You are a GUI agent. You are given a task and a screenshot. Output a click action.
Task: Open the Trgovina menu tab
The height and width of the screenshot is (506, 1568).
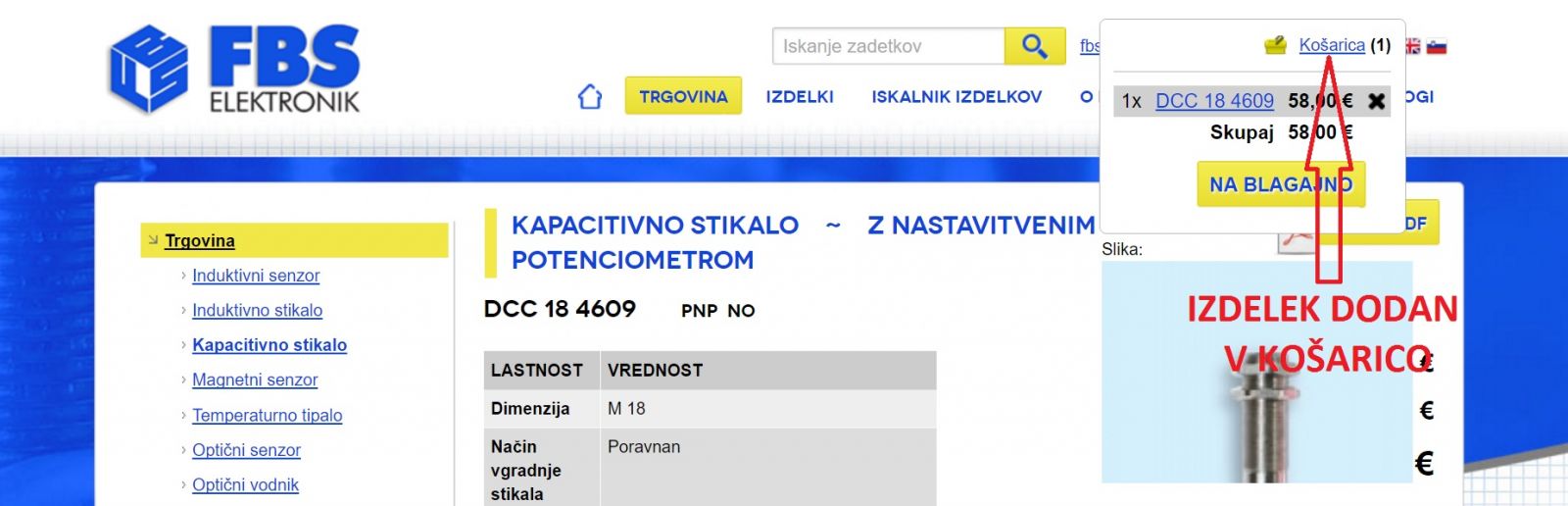click(x=683, y=96)
